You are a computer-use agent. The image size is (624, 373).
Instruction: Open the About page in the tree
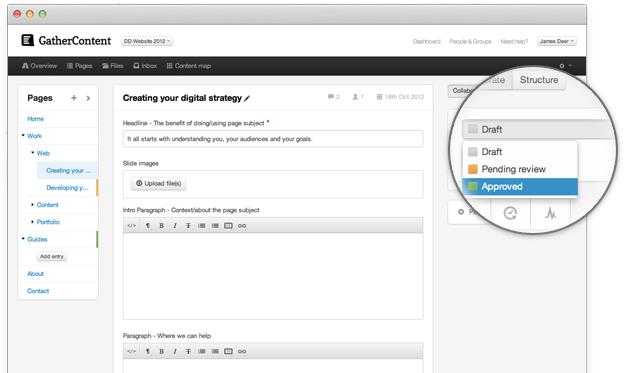(x=35, y=273)
